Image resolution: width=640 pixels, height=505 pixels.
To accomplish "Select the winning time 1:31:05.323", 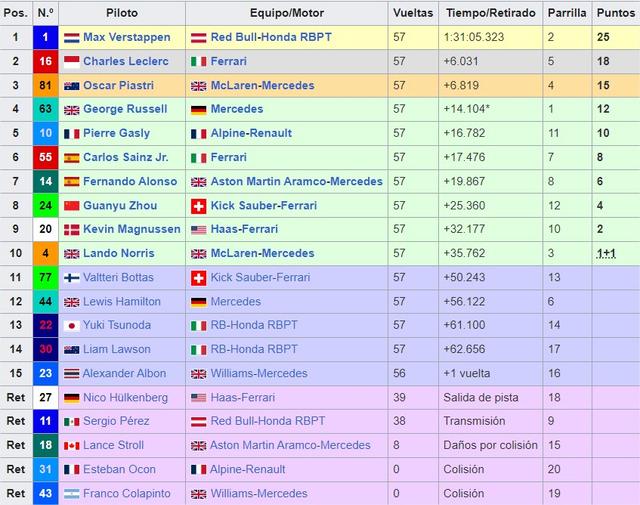I will [x=474, y=37].
